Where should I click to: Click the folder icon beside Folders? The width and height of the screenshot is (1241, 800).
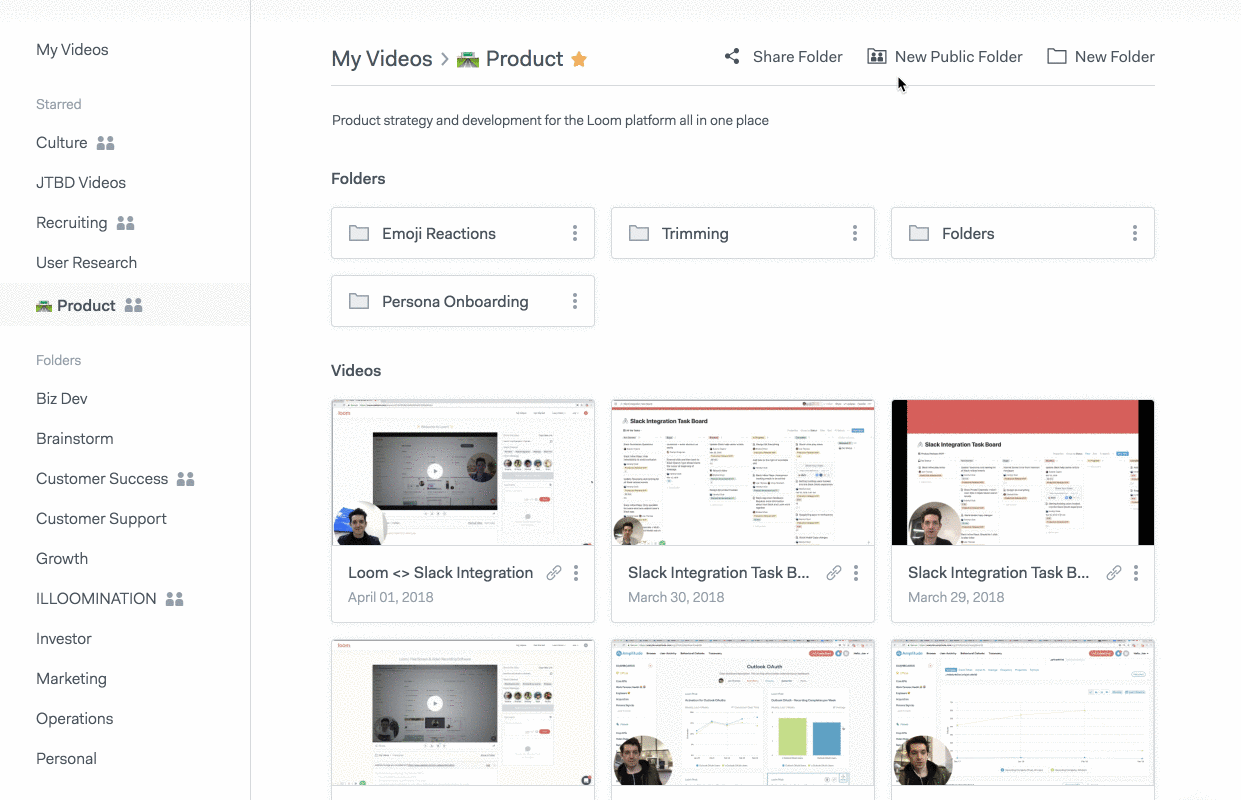tap(919, 233)
